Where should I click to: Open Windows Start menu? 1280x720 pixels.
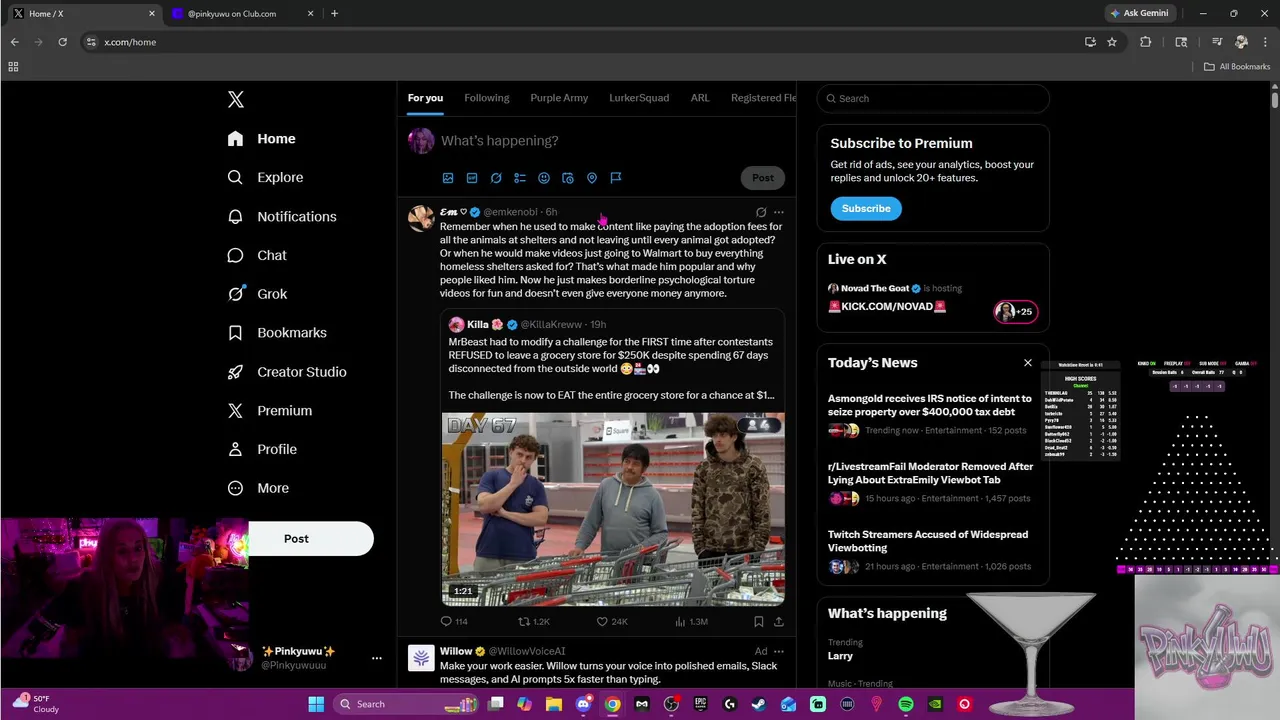coord(316,704)
